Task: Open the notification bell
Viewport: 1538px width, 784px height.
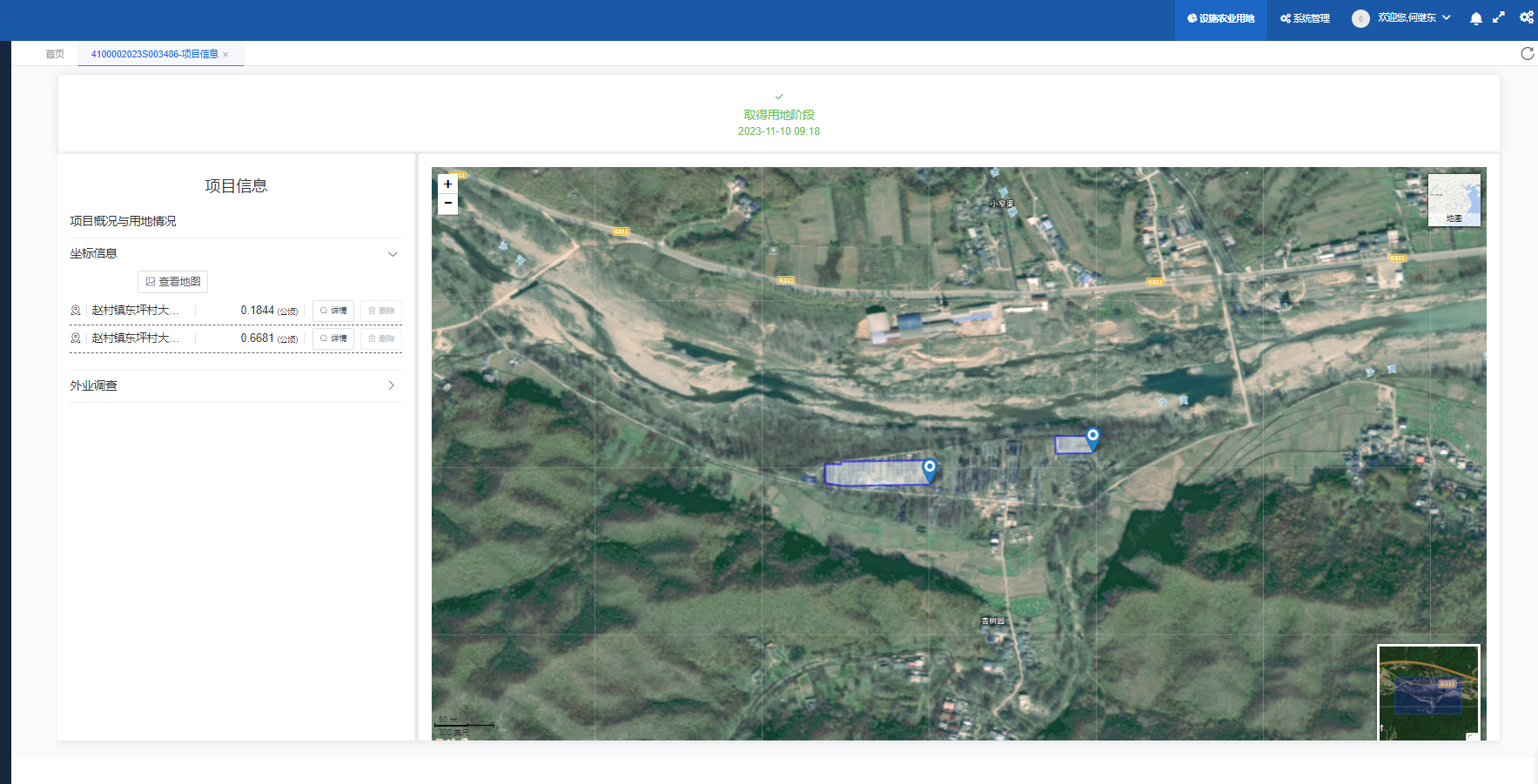Action: pyautogui.click(x=1475, y=18)
